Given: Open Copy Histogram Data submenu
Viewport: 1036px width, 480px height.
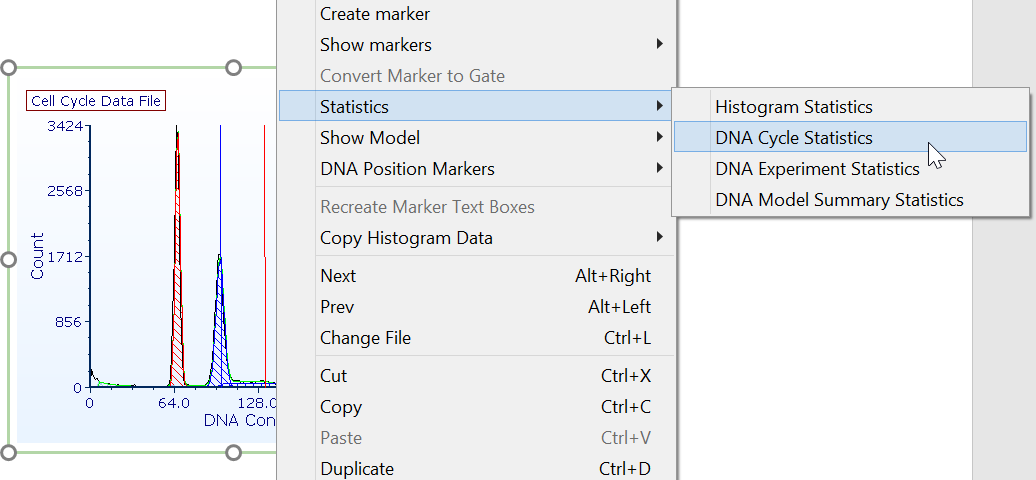Looking at the screenshot, I should 406,238.
